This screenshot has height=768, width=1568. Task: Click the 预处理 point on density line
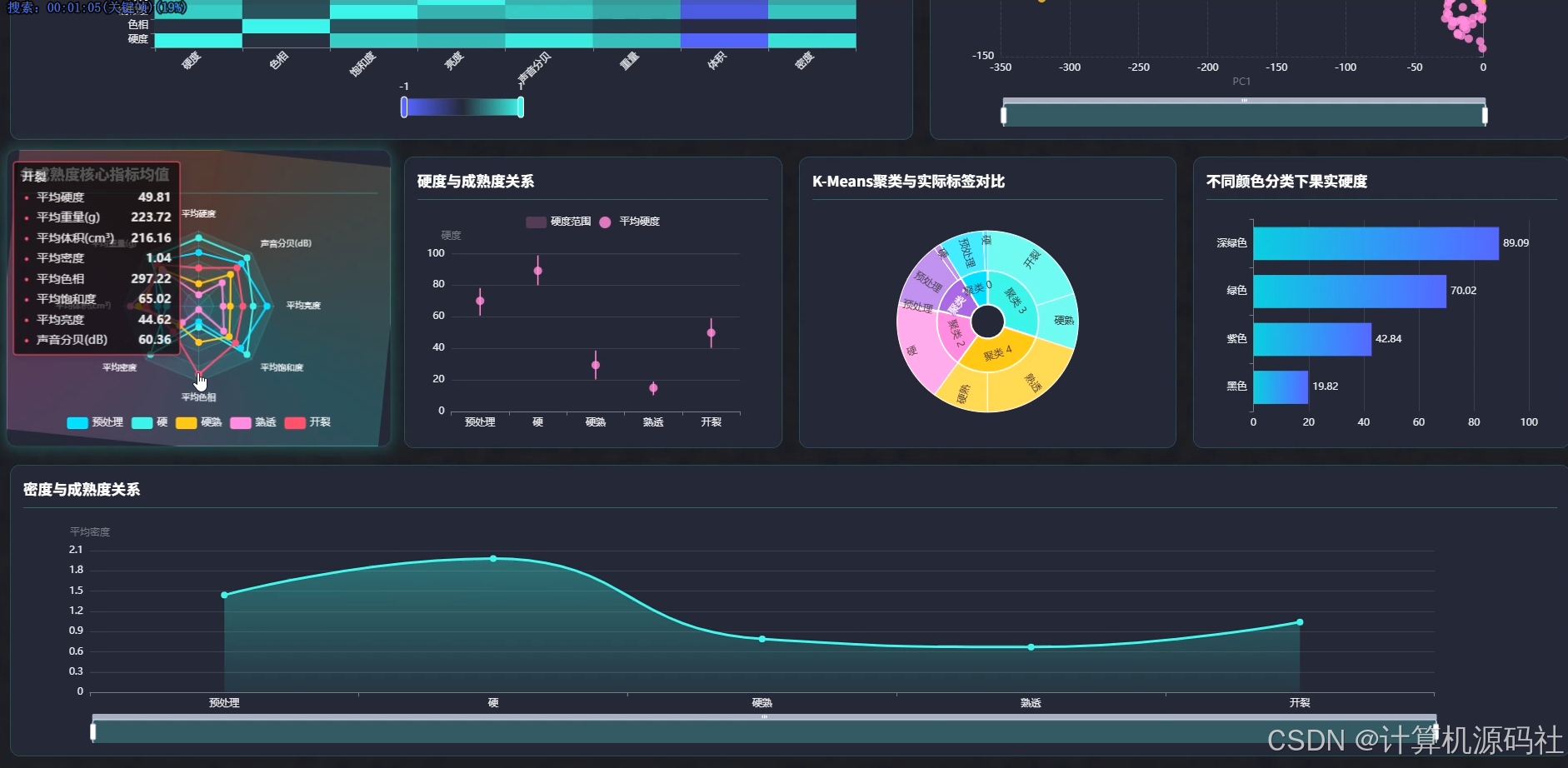pyautogui.click(x=224, y=595)
